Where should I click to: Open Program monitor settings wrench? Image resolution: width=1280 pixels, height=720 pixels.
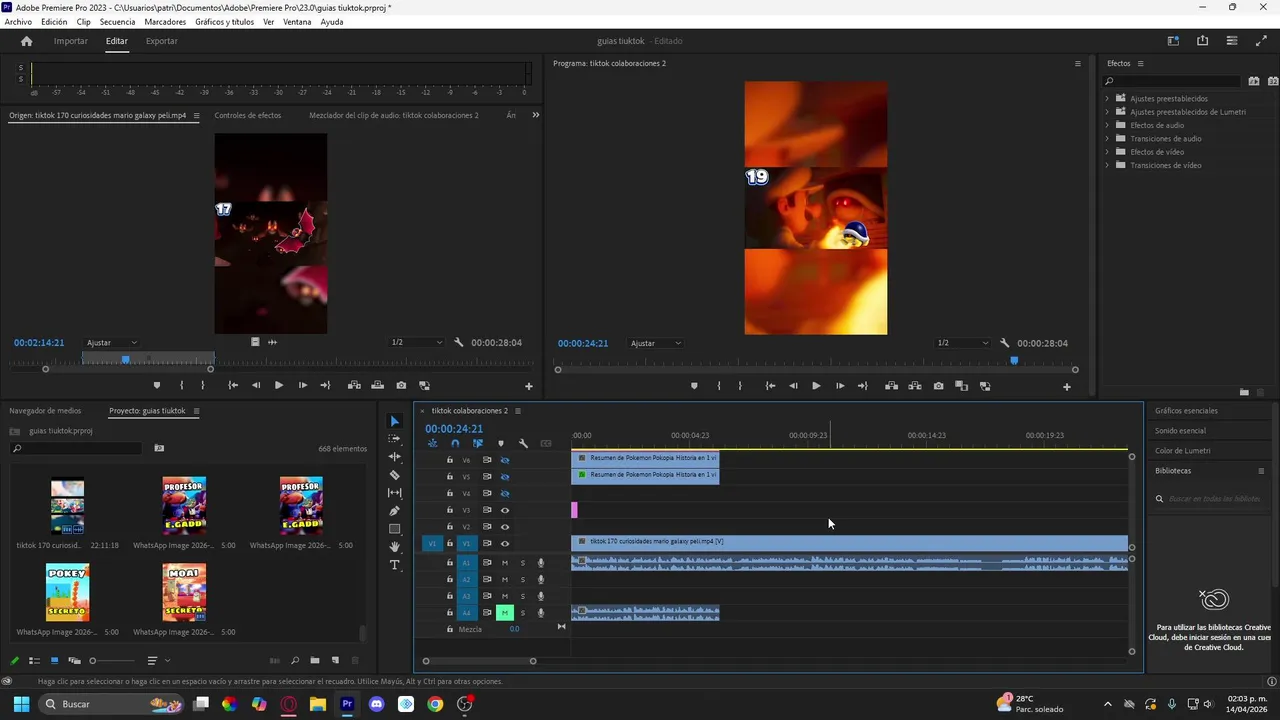click(1005, 343)
